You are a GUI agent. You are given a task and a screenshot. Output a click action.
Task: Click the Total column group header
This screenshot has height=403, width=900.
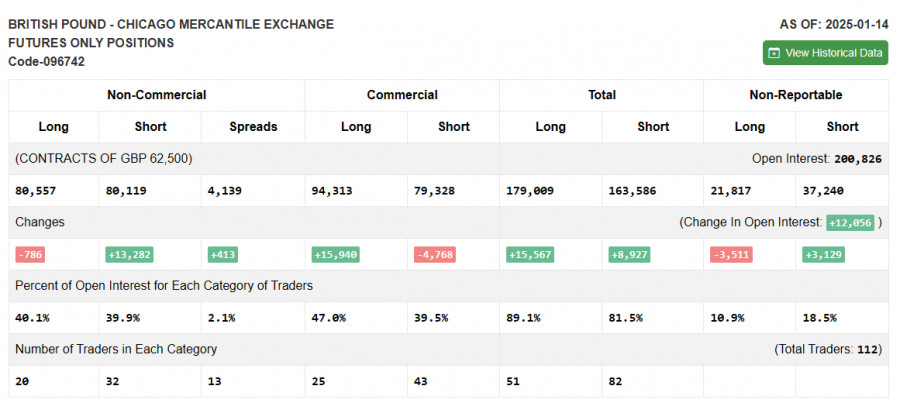[x=602, y=95]
